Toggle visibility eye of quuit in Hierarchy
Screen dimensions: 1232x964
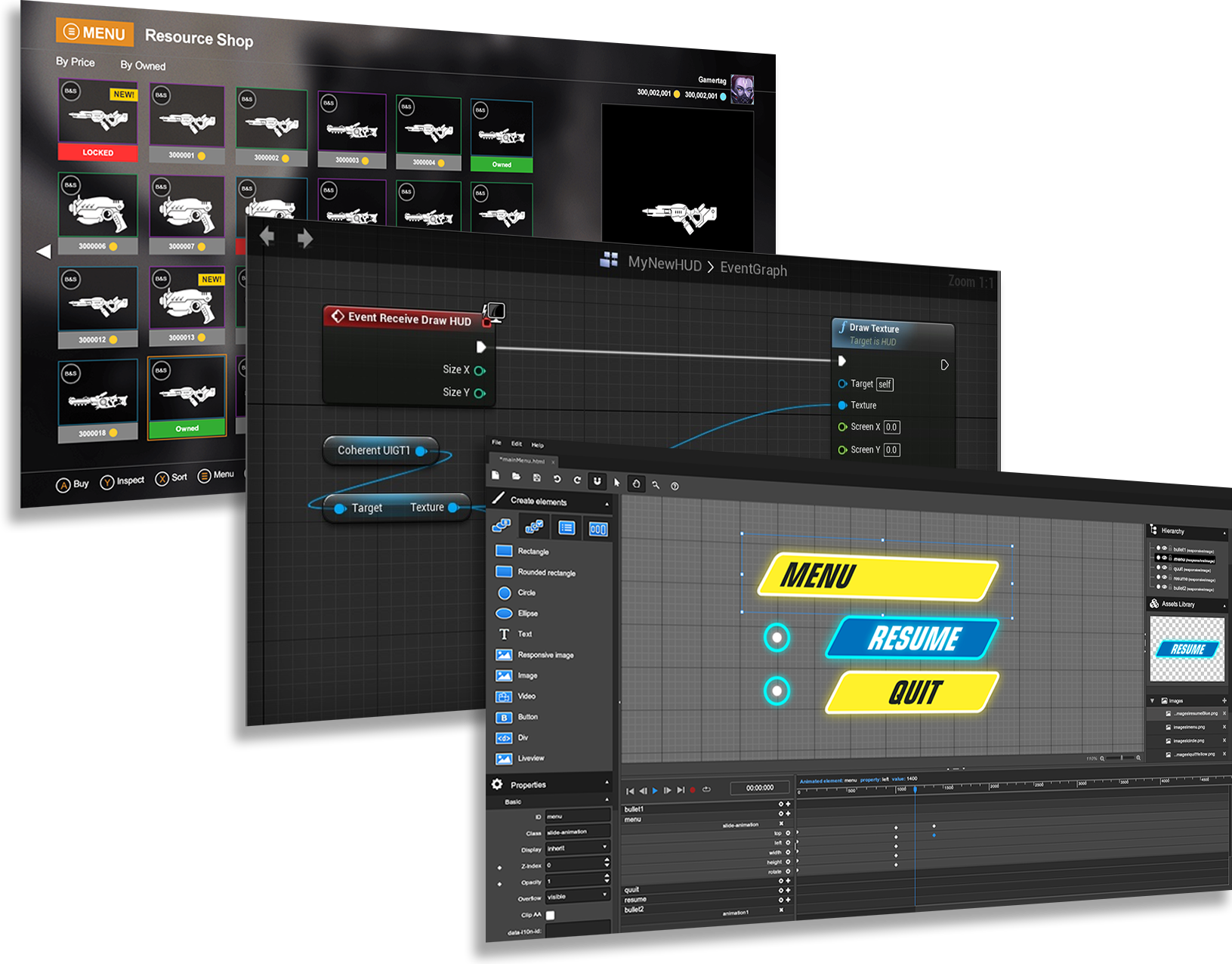(1163, 568)
